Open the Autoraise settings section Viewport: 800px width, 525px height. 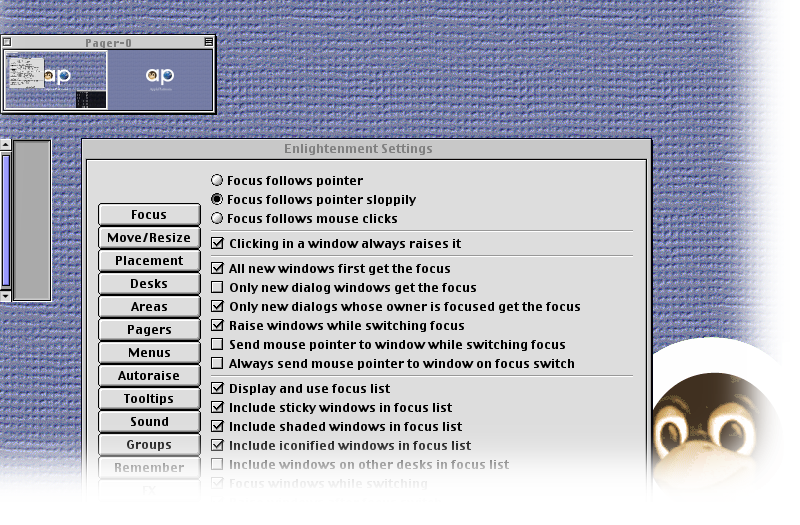[x=149, y=375]
